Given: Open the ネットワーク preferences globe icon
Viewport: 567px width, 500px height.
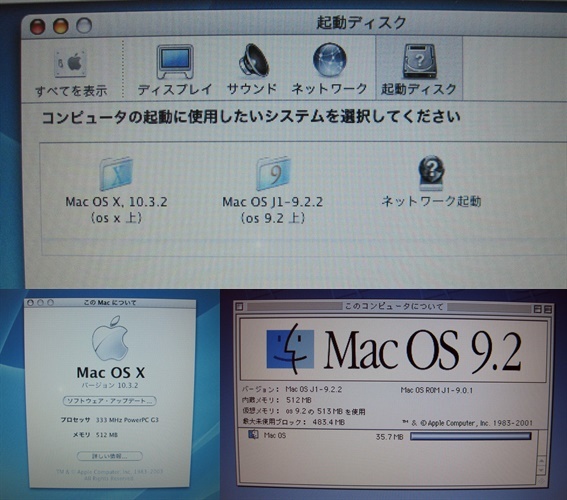Looking at the screenshot, I should (x=329, y=60).
